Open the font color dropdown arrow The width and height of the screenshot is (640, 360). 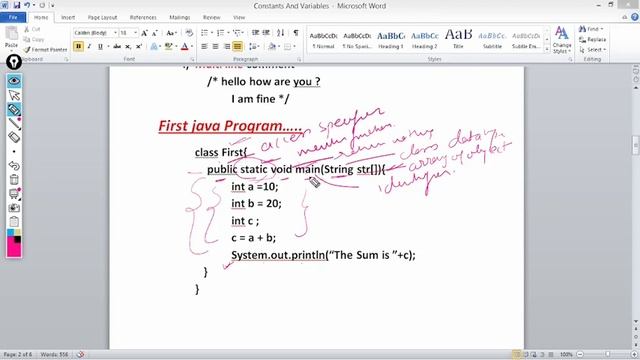coord(192,47)
